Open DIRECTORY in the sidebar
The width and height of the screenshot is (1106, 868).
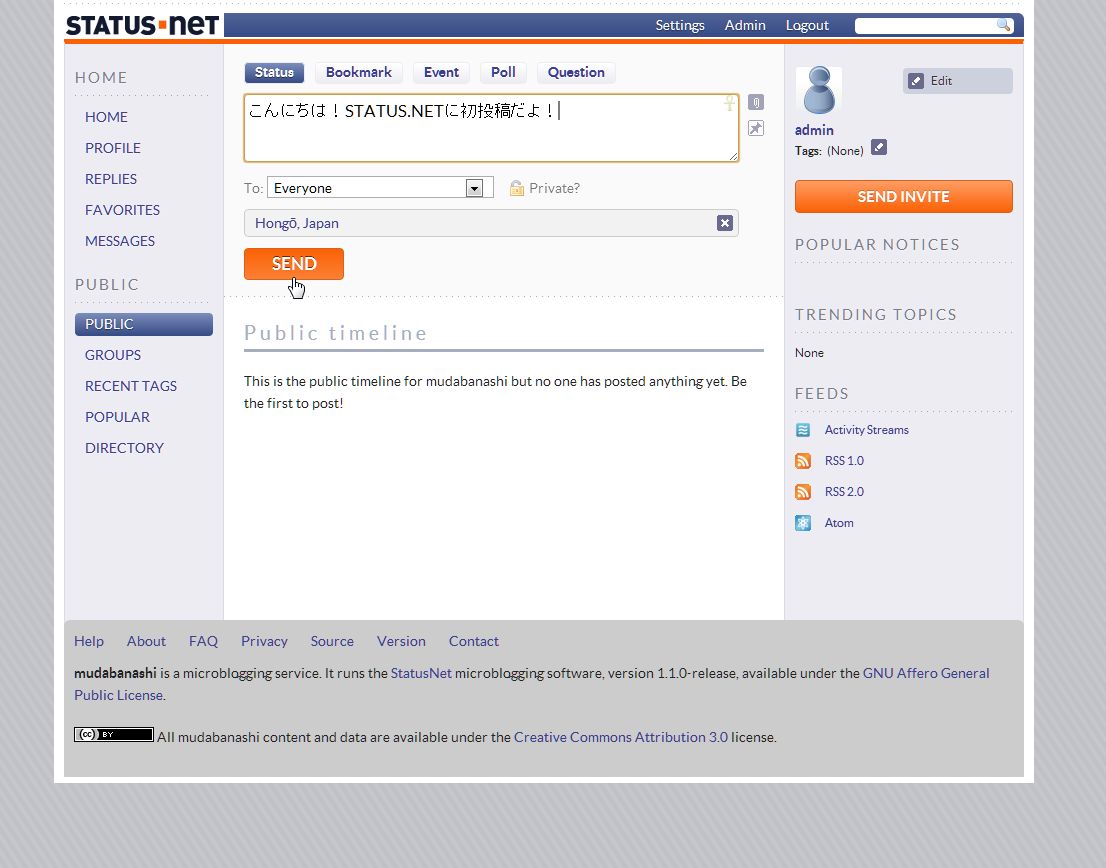(x=124, y=448)
